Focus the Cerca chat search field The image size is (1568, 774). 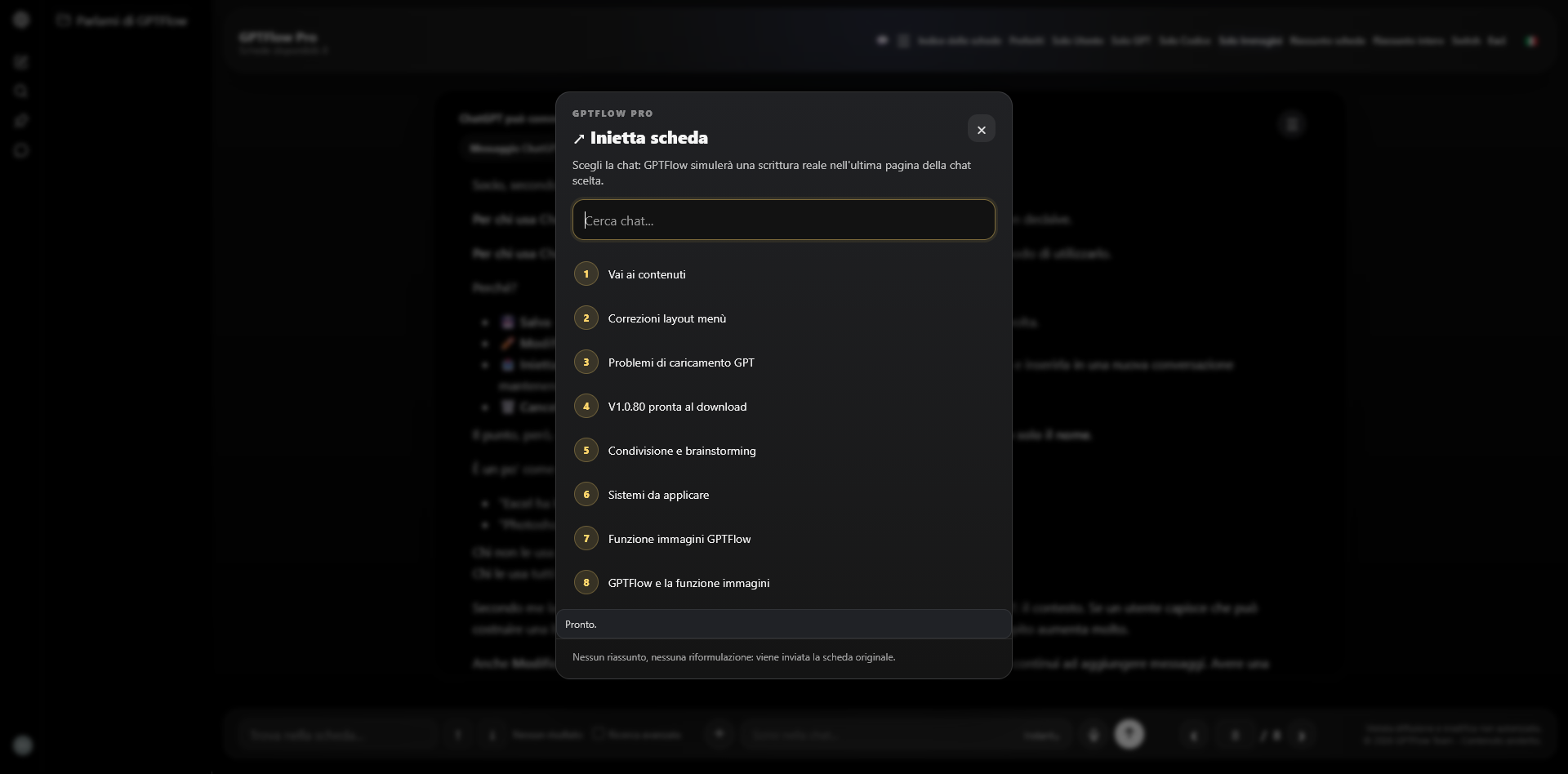tap(783, 220)
